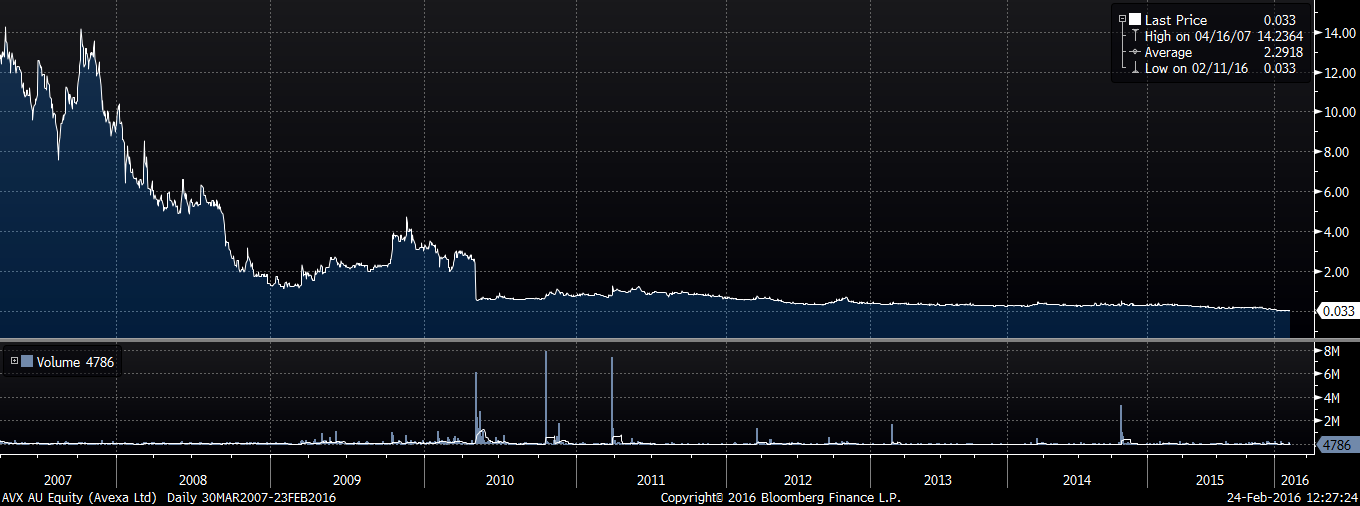This screenshot has height=506, width=1360.
Task: Click the 2012 year label on time axis
Action: click(798, 480)
